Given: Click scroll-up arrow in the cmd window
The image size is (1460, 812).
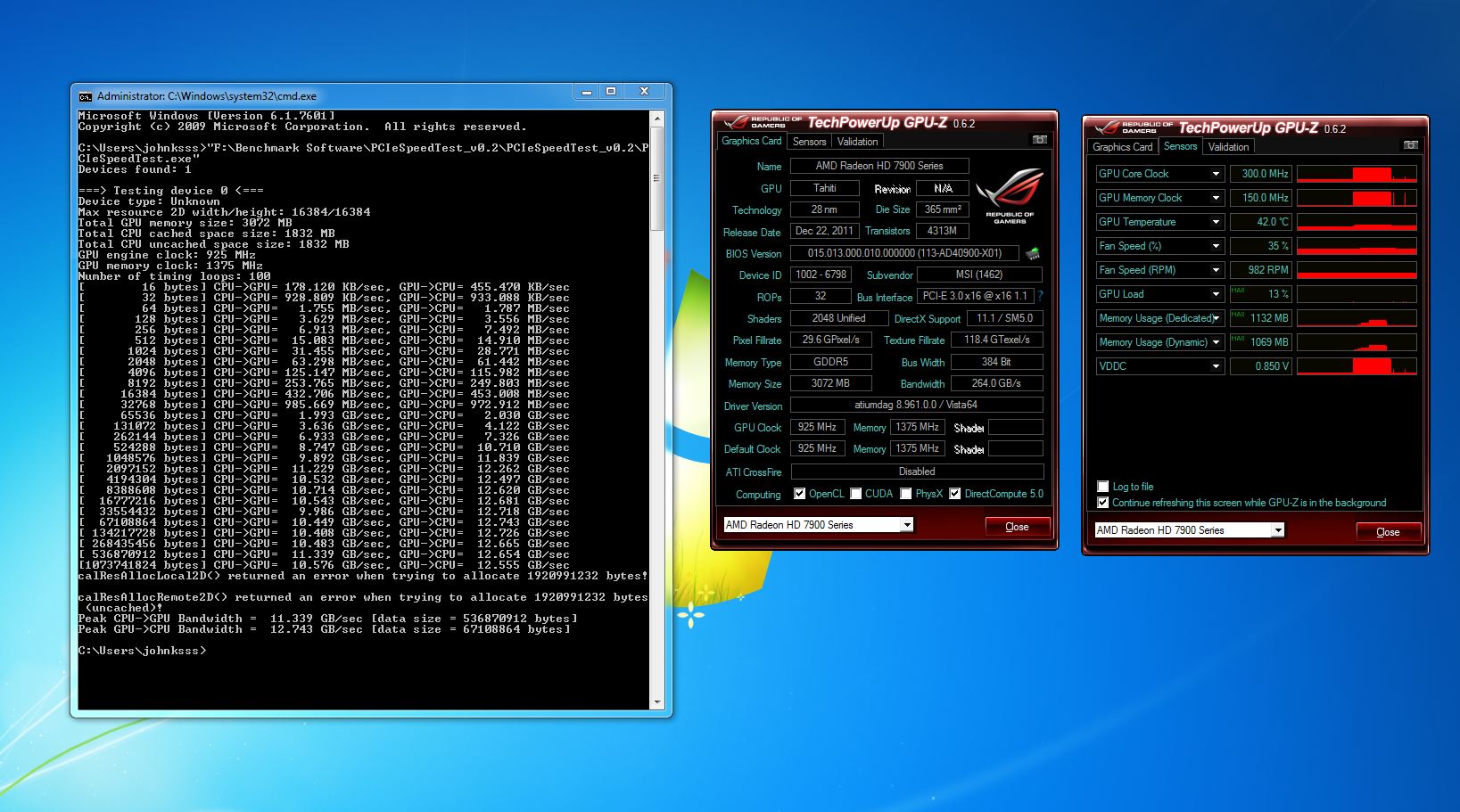Looking at the screenshot, I should pos(657,119).
